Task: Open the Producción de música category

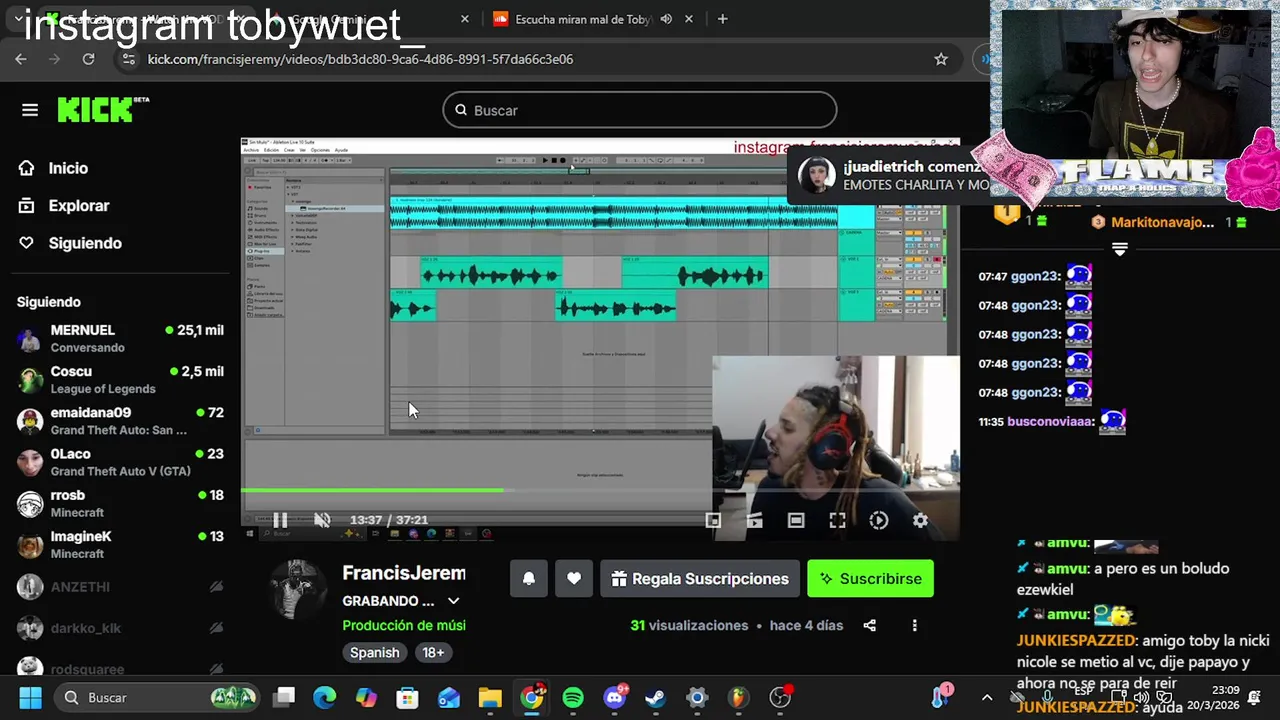Action: (404, 625)
